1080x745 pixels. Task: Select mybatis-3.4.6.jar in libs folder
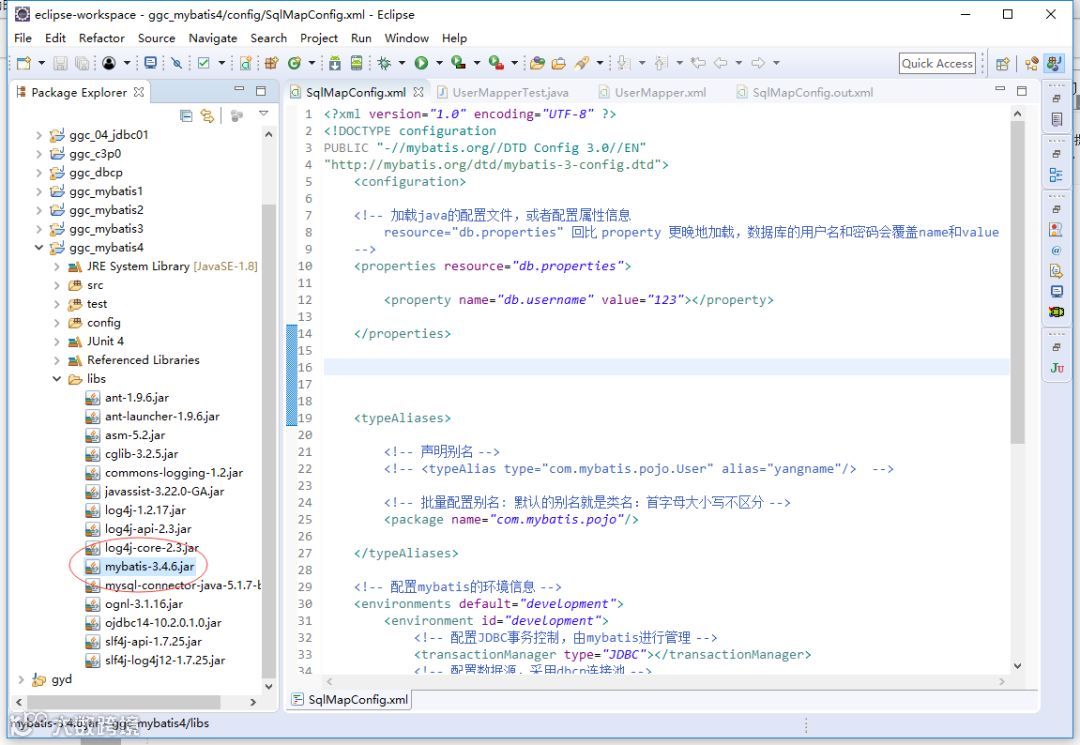click(x=149, y=566)
